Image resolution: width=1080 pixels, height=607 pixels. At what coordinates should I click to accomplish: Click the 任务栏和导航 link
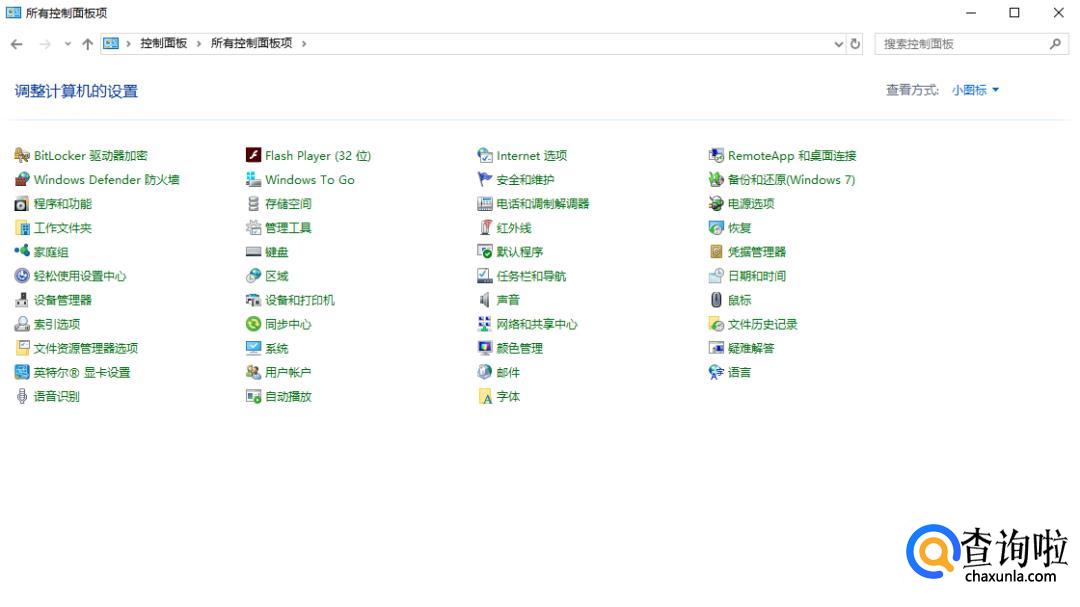click(x=531, y=276)
